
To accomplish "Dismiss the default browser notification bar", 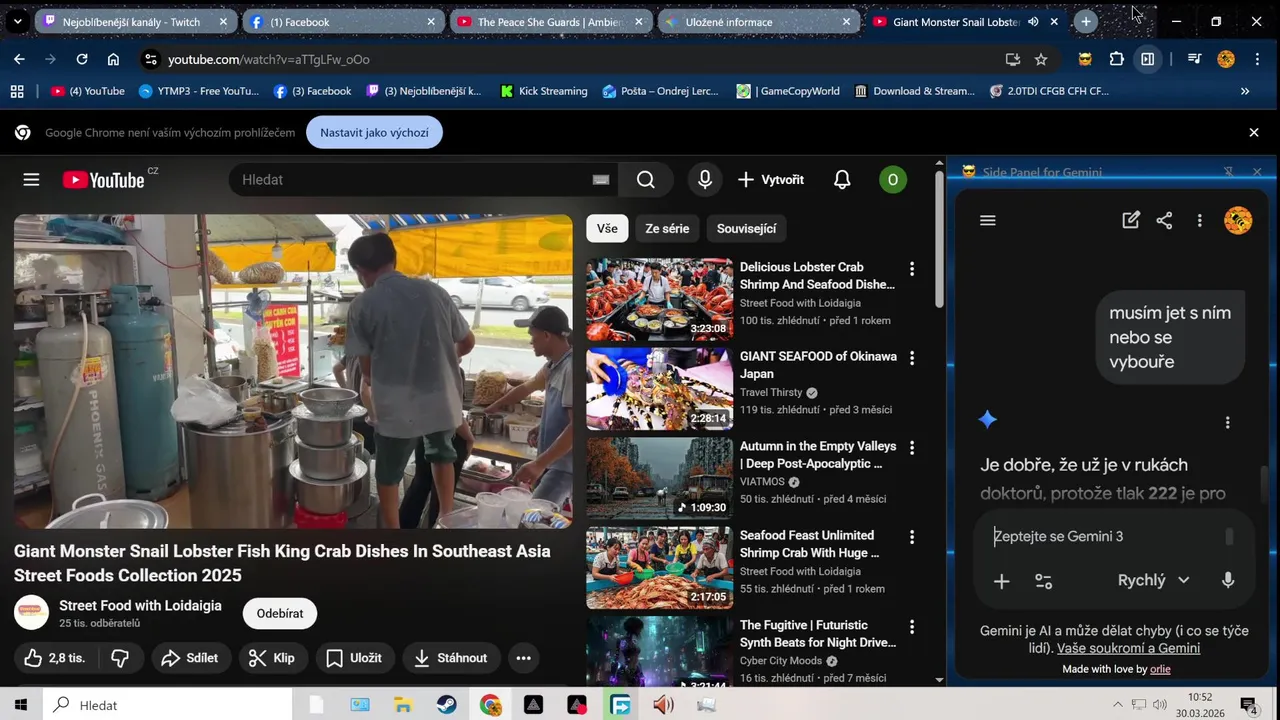I will click(x=1254, y=132).
